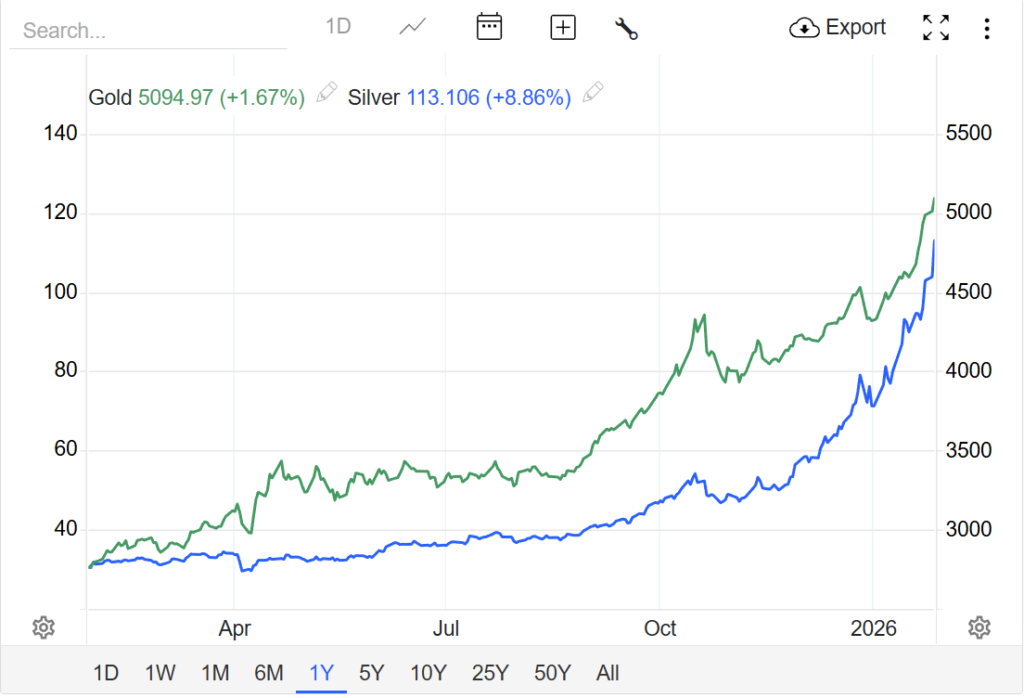The image size is (1024, 698).
Task: Open the chart type line icon
Action: click(413, 28)
